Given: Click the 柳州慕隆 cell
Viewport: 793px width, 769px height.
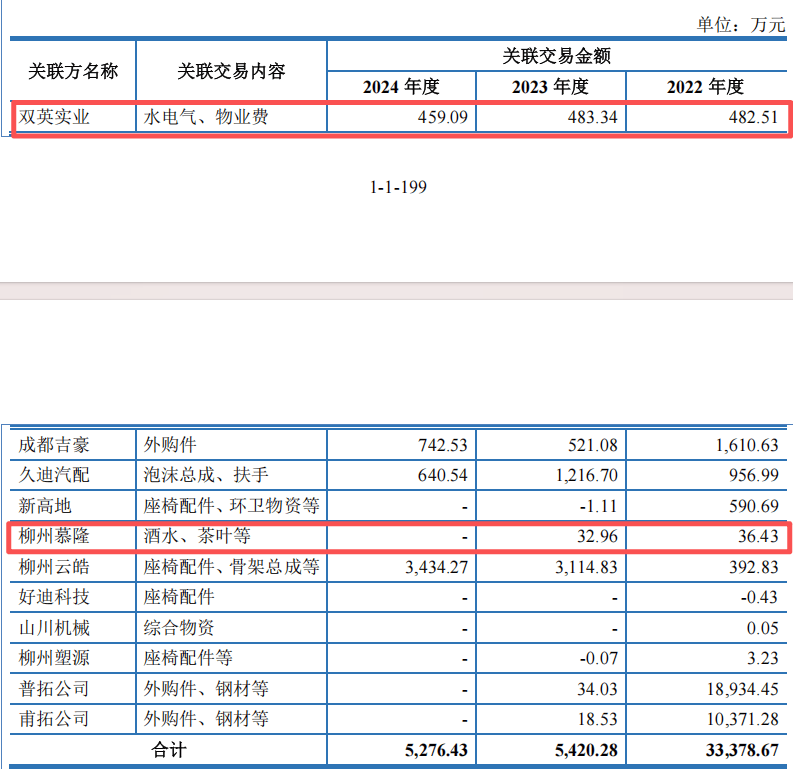Looking at the screenshot, I should [54, 537].
